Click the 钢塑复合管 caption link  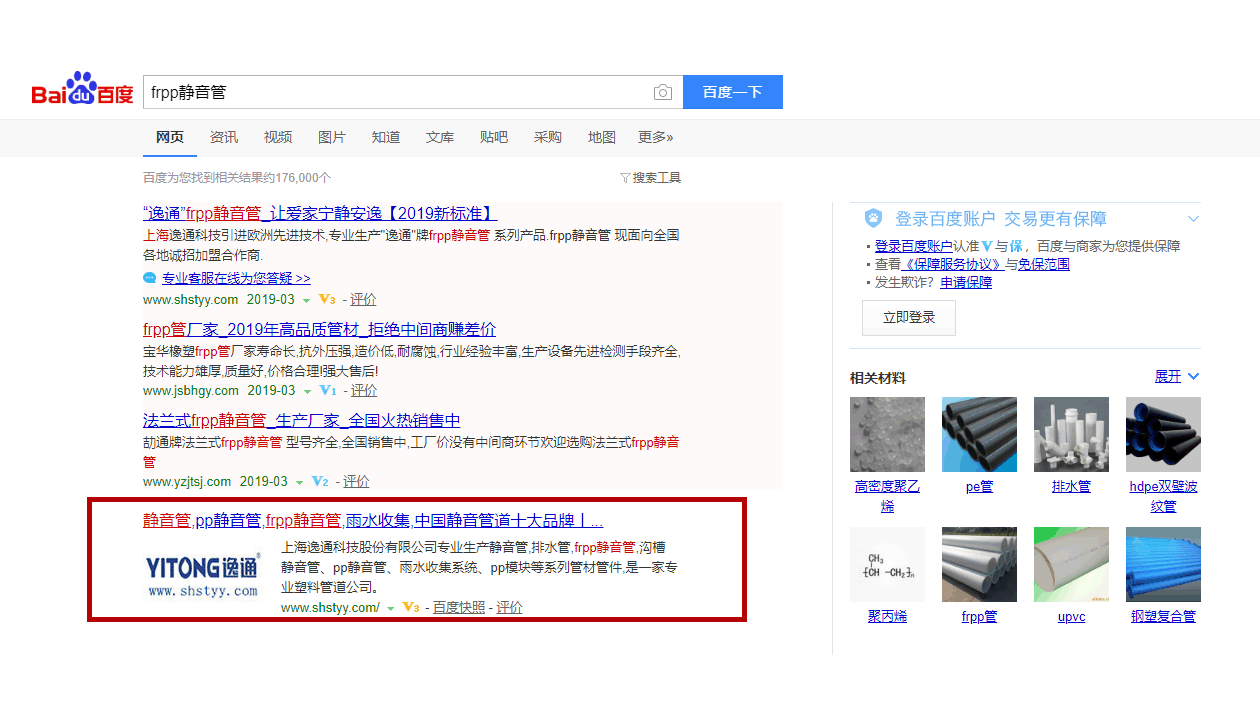click(x=1163, y=617)
